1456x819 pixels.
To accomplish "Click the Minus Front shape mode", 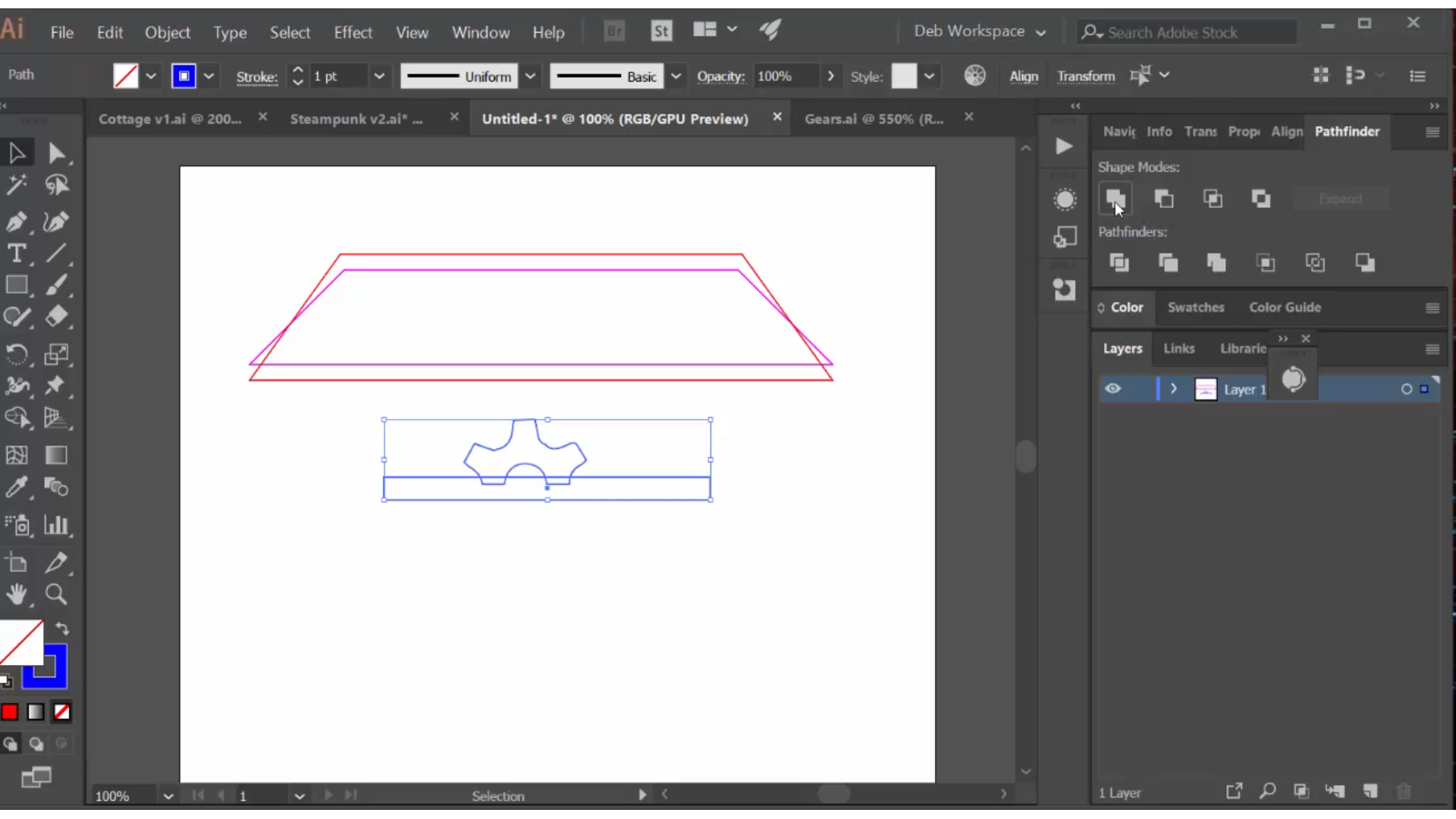I will pyautogui.click(x=1163, y=199).
